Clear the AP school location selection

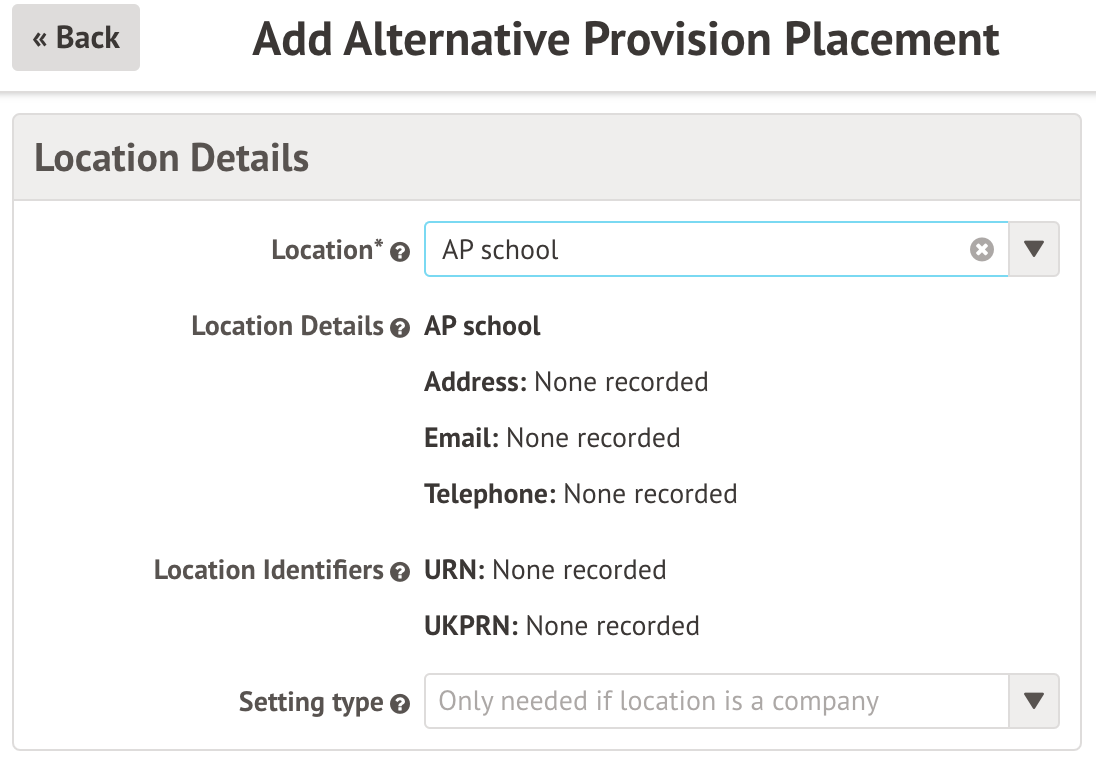pos(982,249)
